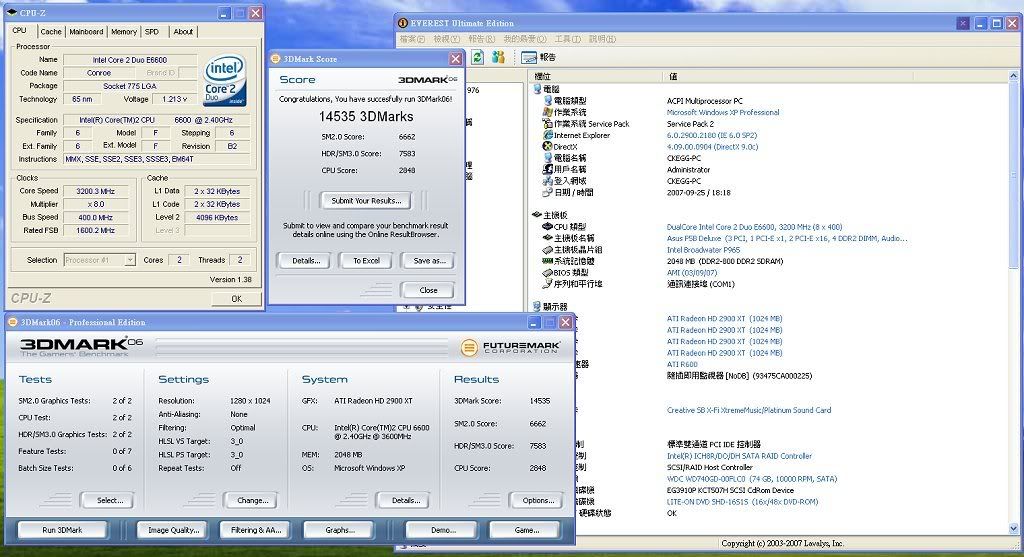Select the 主機板晶片組 row icon
The image size is (1024, 557).
(548, 249)
